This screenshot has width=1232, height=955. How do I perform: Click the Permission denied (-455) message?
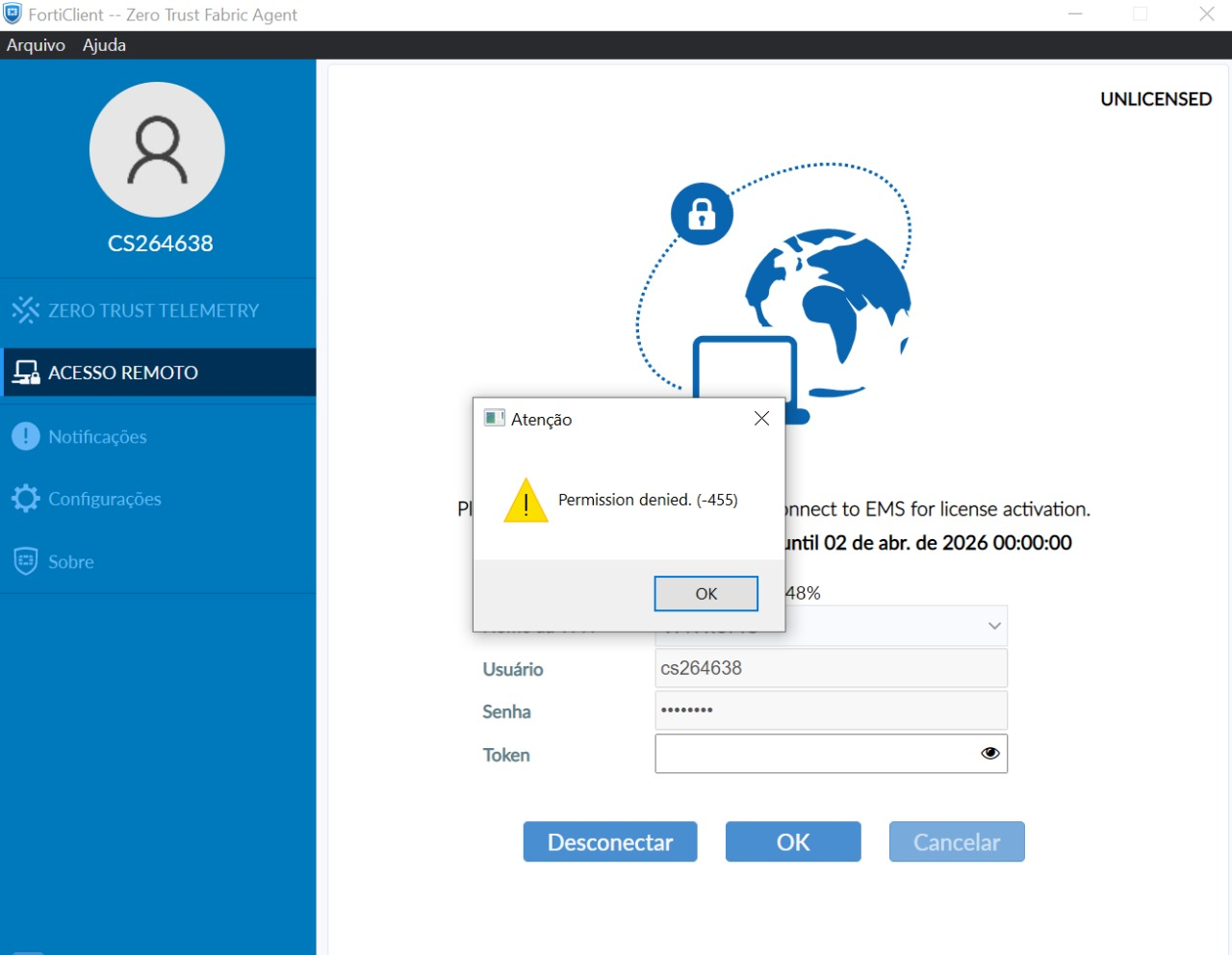648,500
